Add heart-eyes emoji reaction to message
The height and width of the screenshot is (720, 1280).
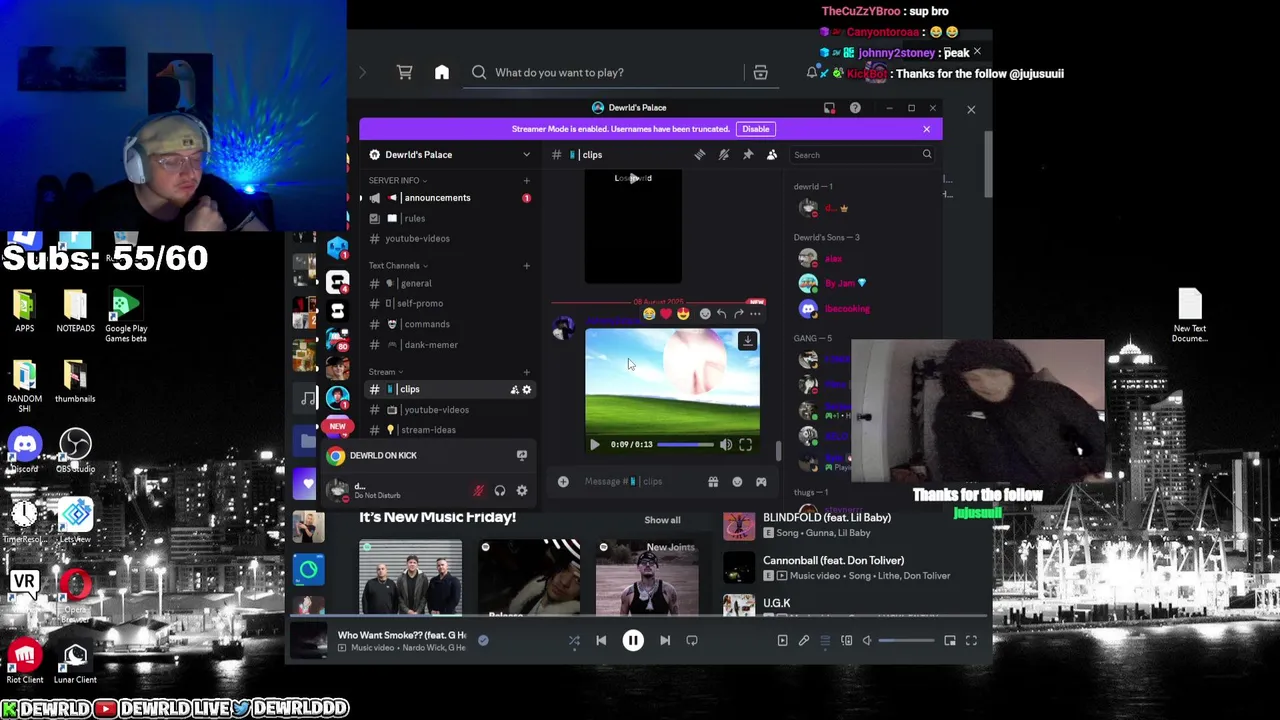[x=683, y=314]
